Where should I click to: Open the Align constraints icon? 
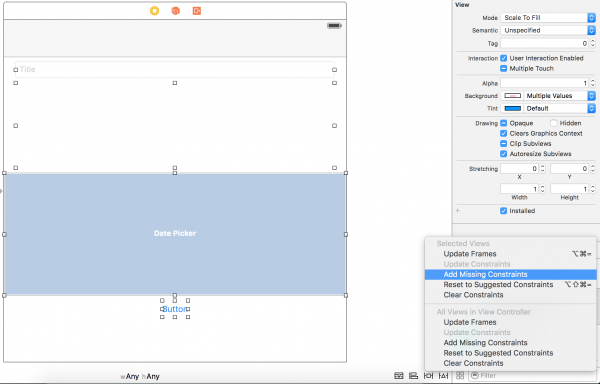[x=413, y=376]
